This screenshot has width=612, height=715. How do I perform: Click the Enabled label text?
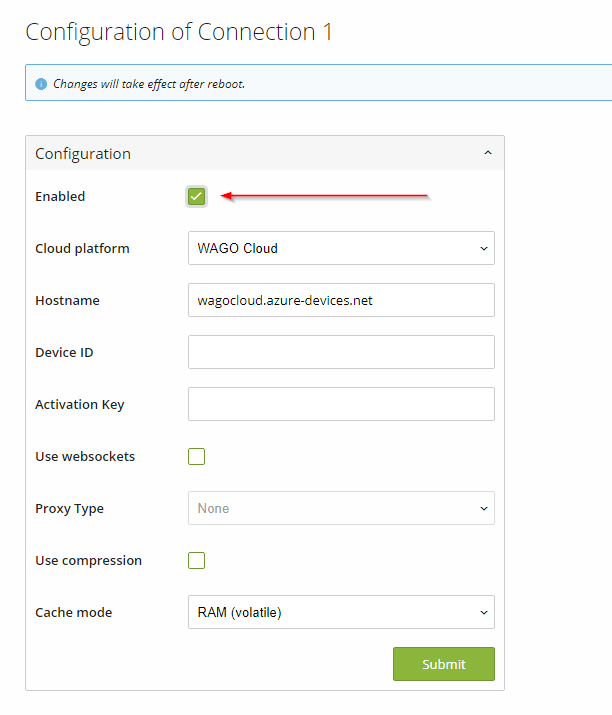(x=60, y=197)
